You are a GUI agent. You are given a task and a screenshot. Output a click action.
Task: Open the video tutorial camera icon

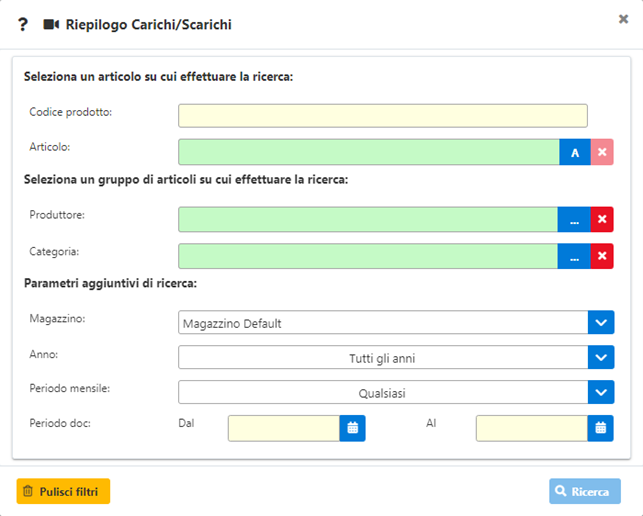pyautogui.click(x=52, y=24)
